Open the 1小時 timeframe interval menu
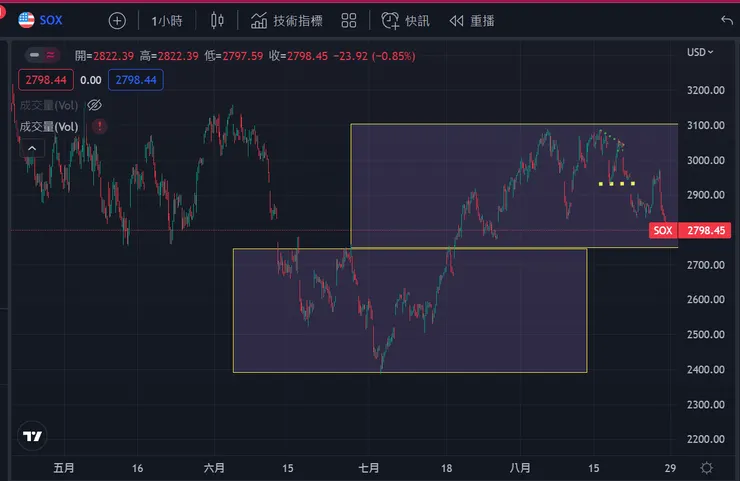Screen dimensions: 740x481 [x=167, y=21]
